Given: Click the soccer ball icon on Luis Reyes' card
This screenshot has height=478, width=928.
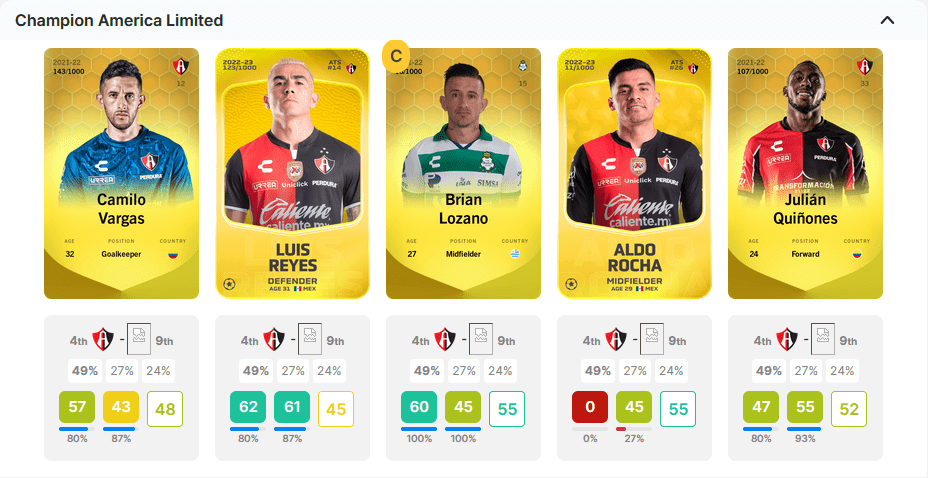Looking at the screenshot, I should point(230,284).
